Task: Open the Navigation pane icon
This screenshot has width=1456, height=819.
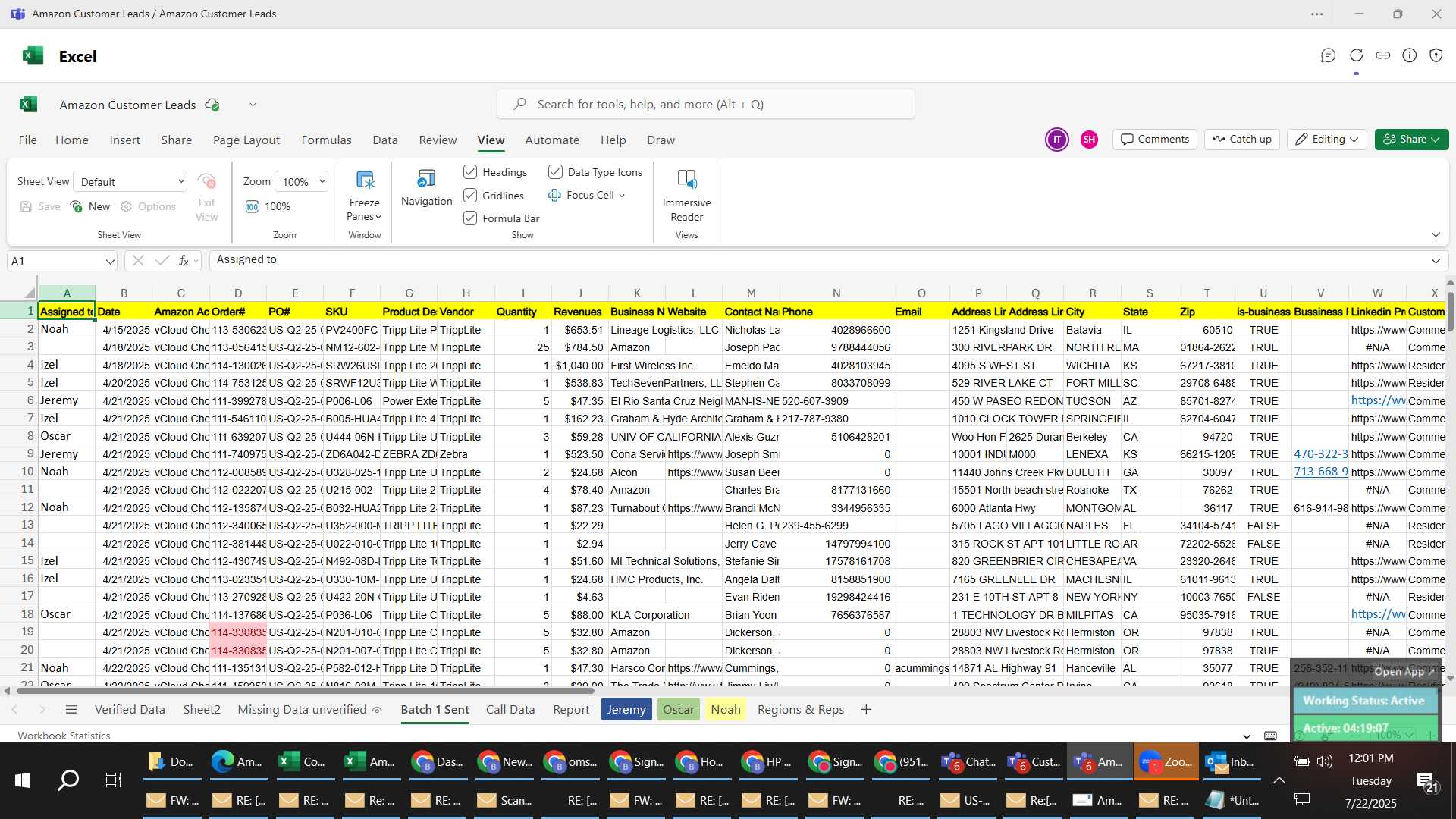Action: coord(426,179)
